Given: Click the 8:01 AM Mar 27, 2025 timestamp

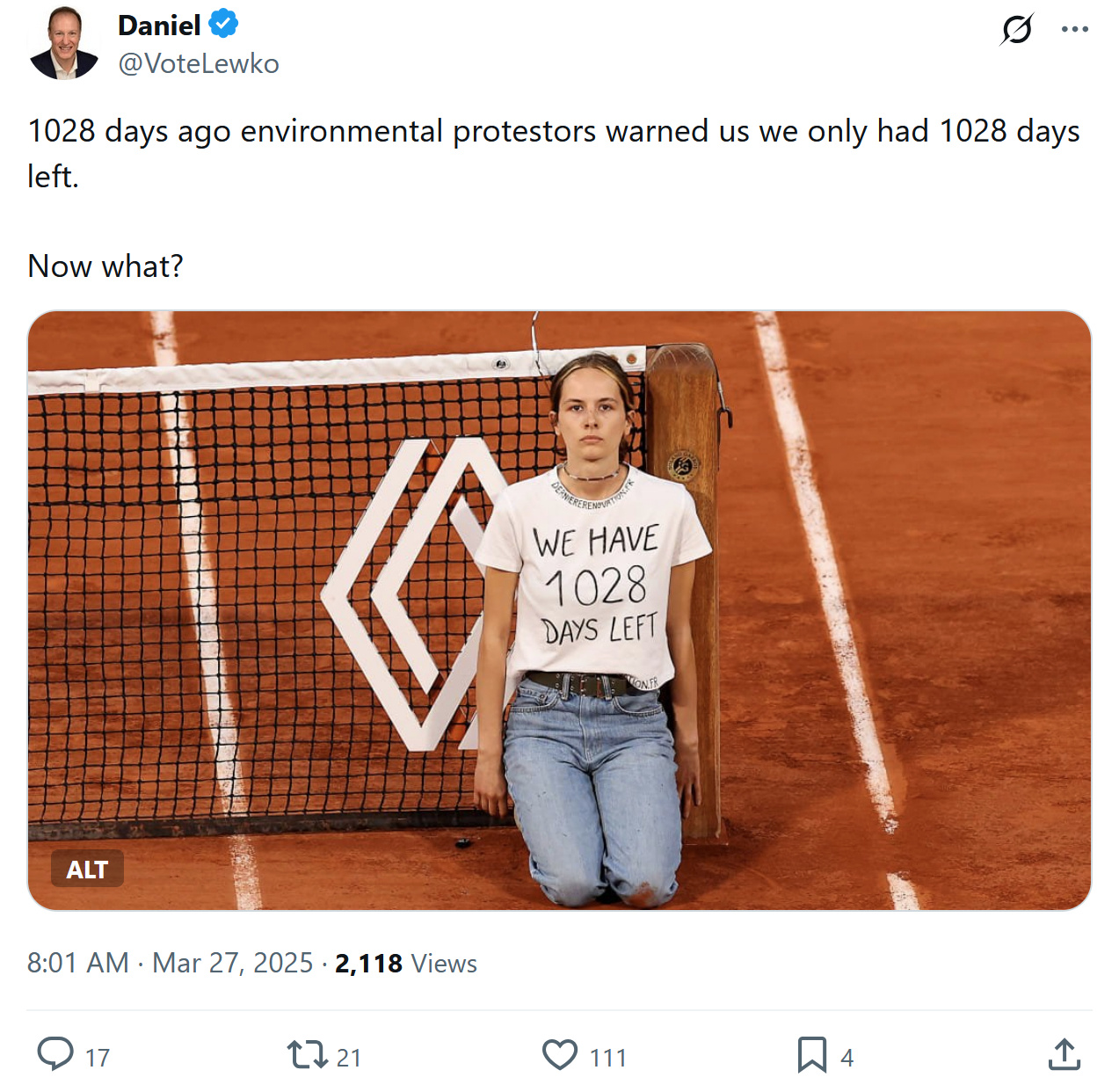Looking at the screenshot, I should pyautogui.click(x=170, y=963).
